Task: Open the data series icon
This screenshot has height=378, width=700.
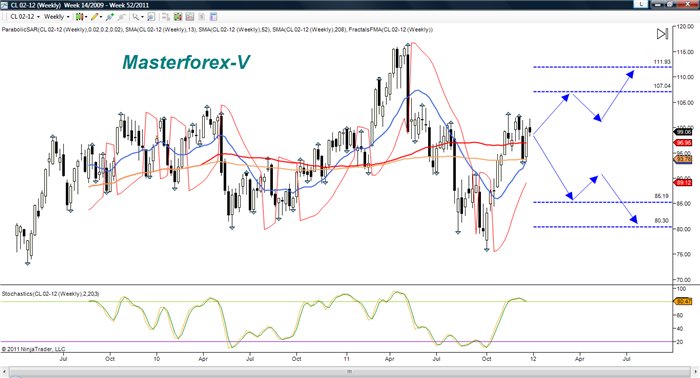Action: click(166, 17)
